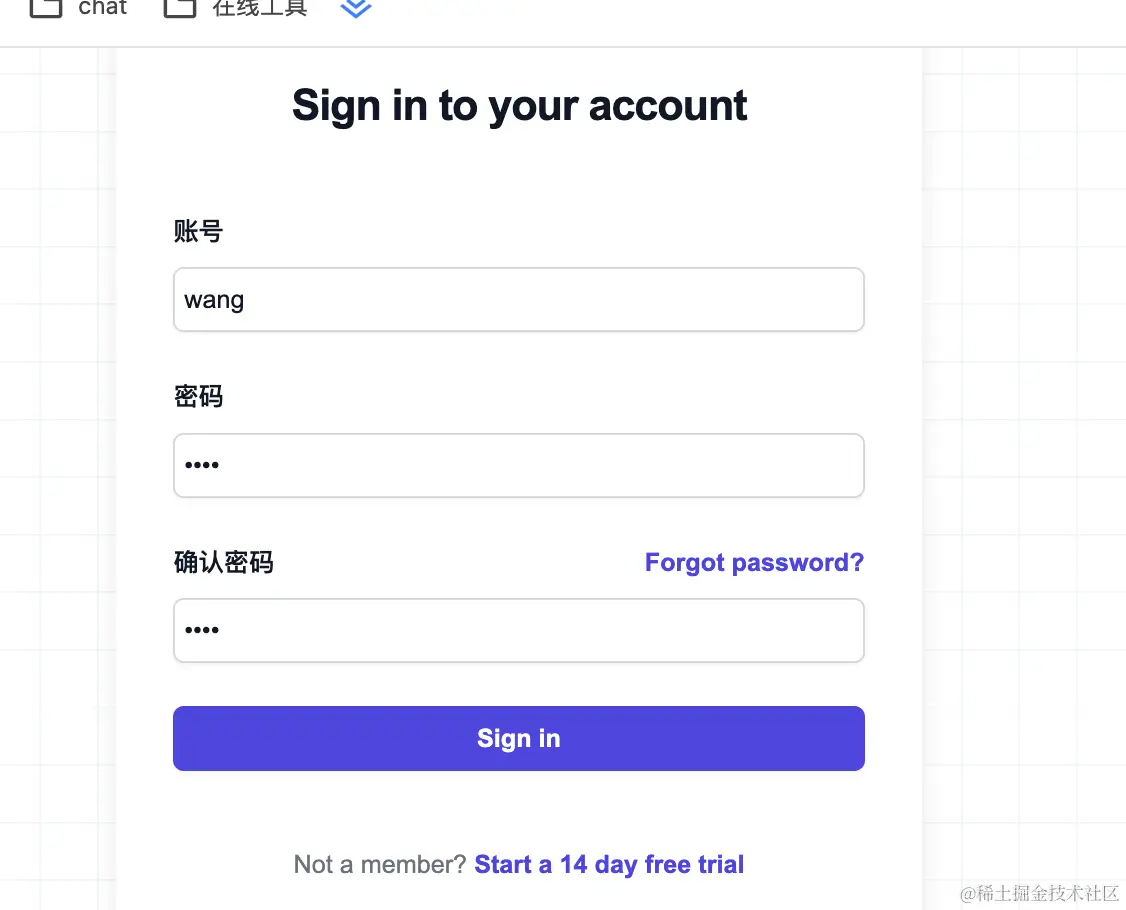Image resolution: width=1126 pixels, height=910 pixels.
Task: Focus the 账号 field containing wang
Action: [518, 300]
